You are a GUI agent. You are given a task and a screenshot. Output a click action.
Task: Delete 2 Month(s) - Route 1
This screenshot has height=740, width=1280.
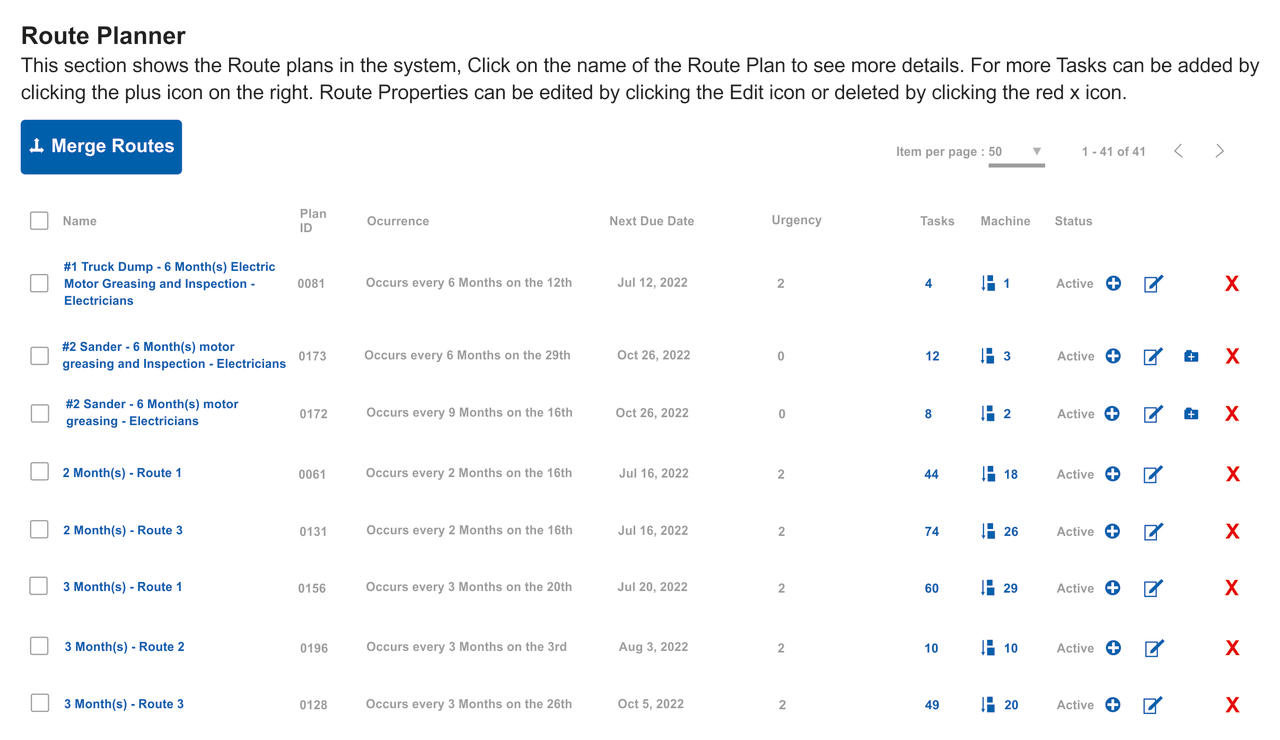click(x=1232, y=474)
